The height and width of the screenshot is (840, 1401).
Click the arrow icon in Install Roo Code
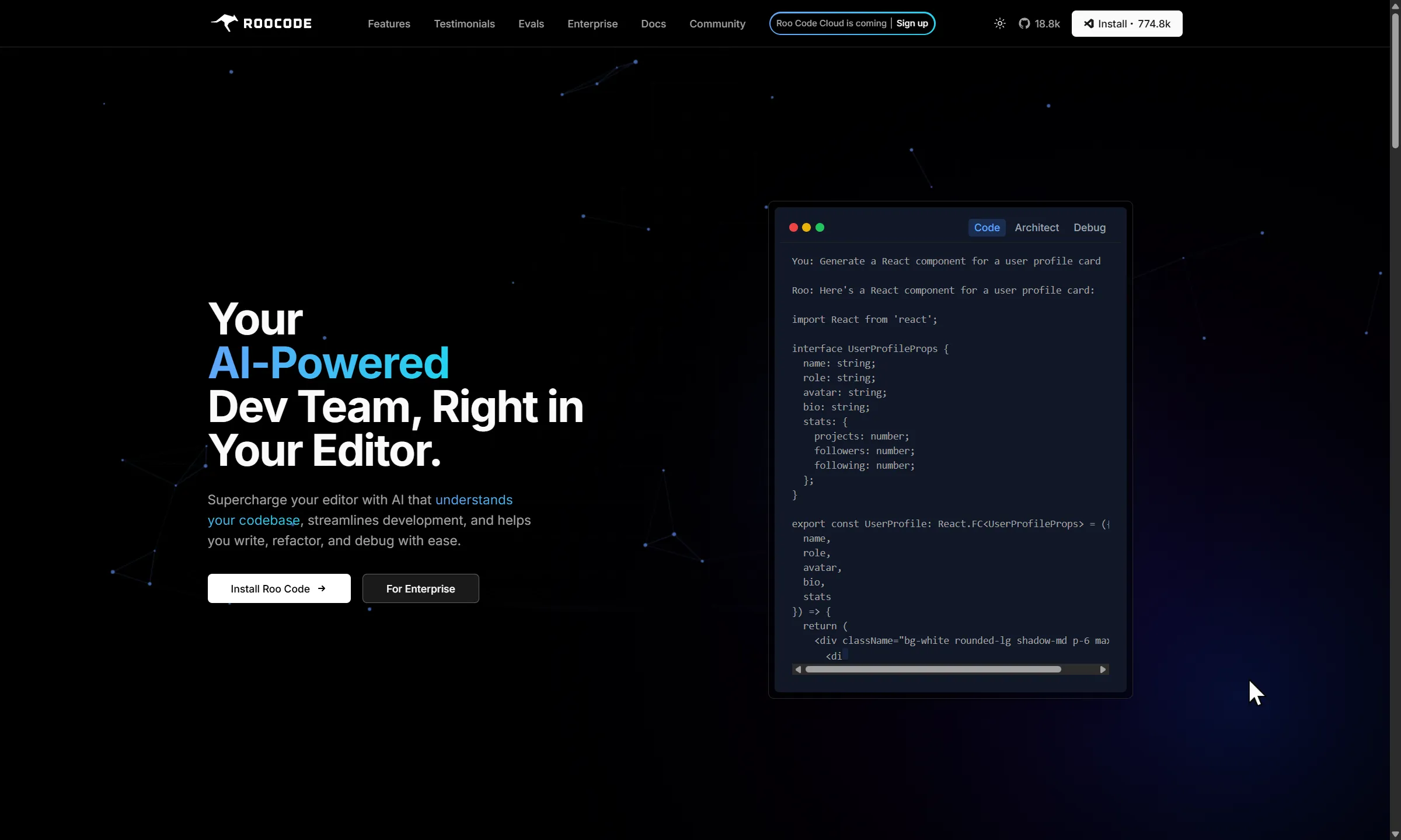coord(322,588)
